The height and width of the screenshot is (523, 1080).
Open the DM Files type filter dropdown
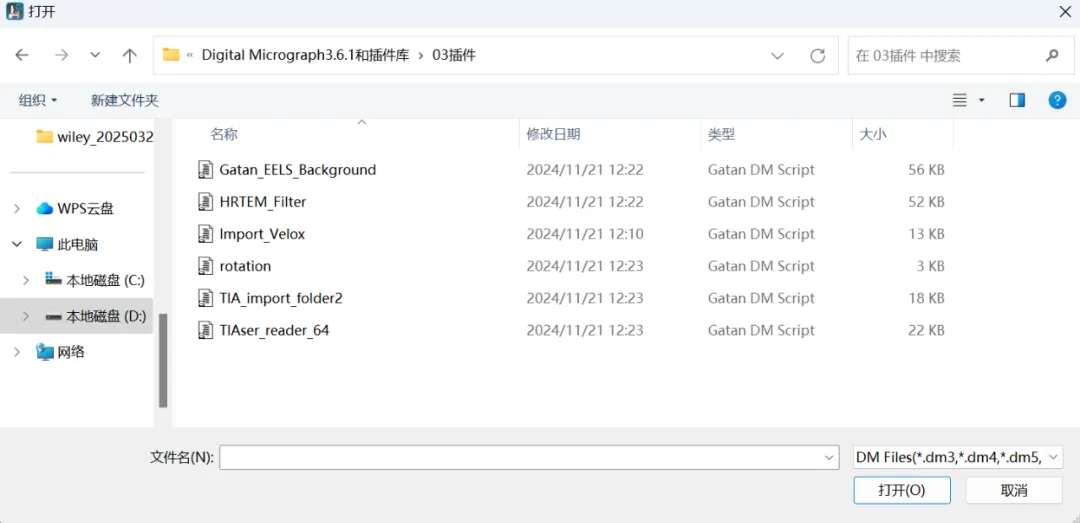958,458
